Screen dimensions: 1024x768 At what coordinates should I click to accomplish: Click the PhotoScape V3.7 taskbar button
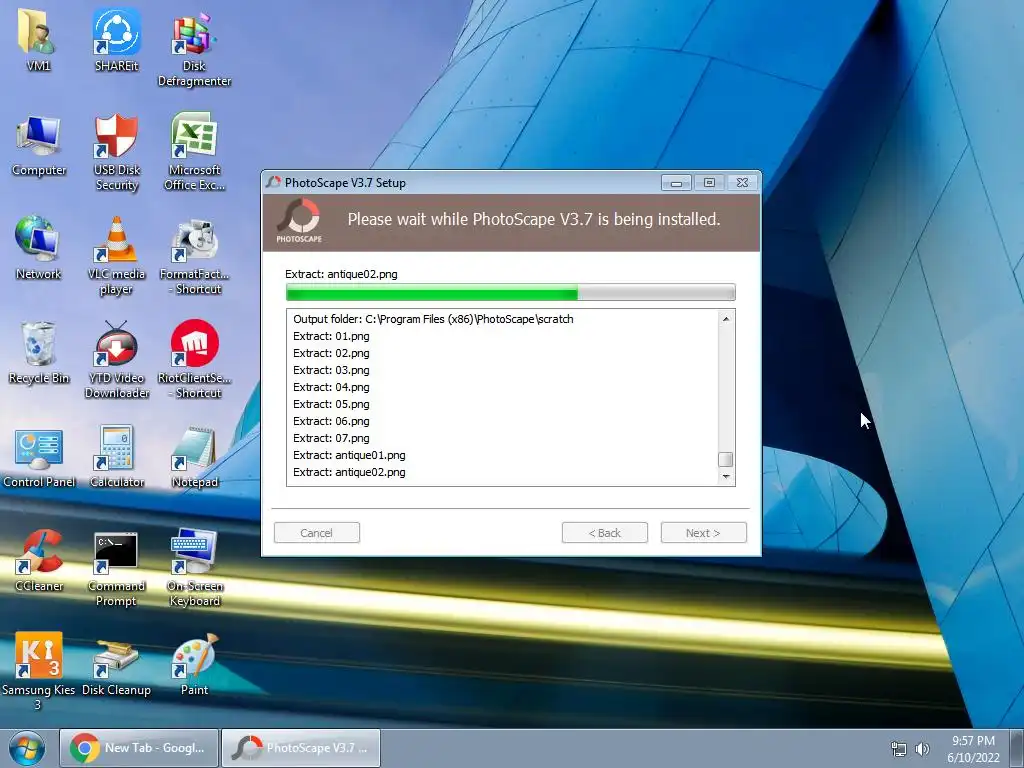301,748
